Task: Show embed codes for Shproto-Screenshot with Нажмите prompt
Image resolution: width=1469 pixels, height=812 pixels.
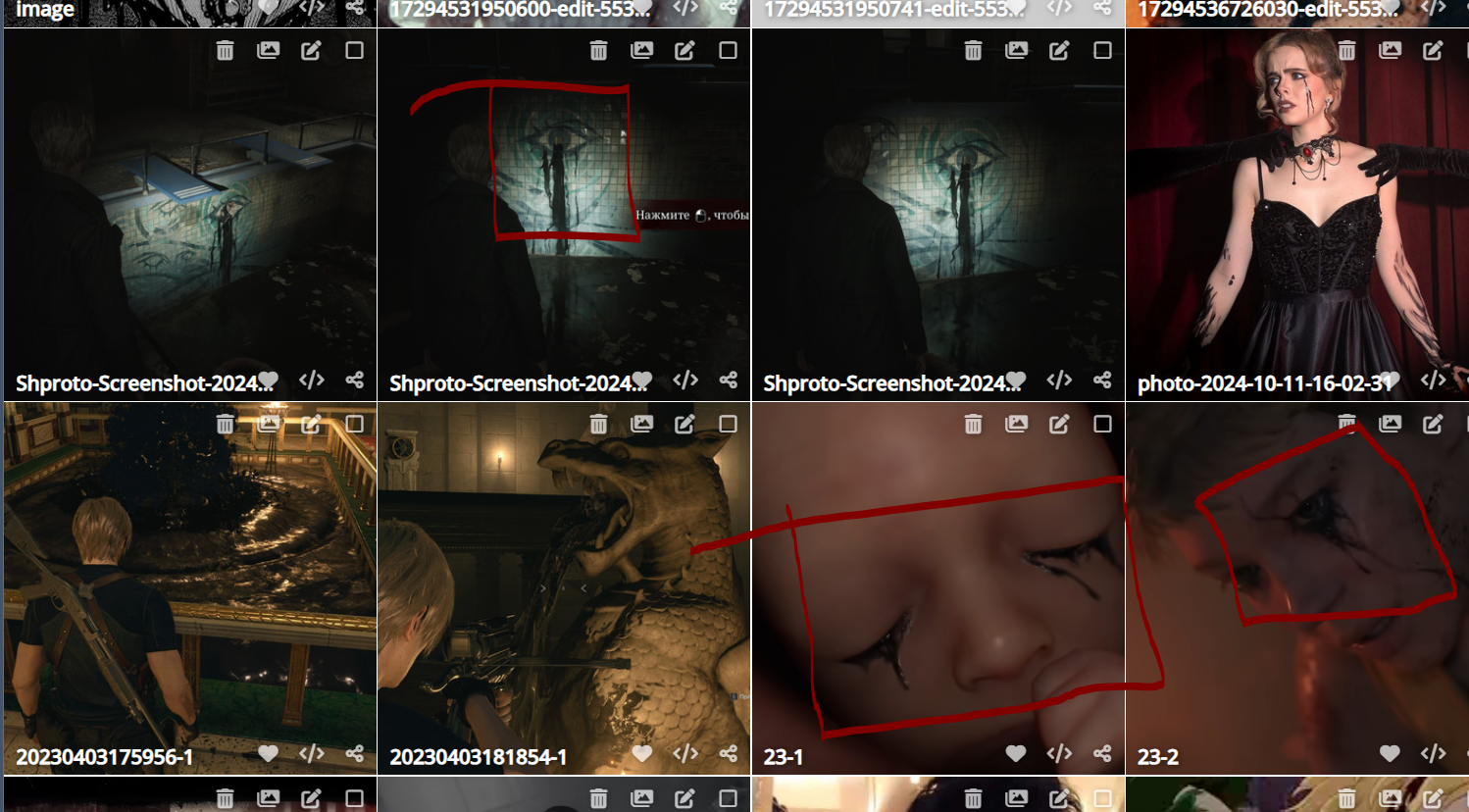Action: tap(684, 380)
